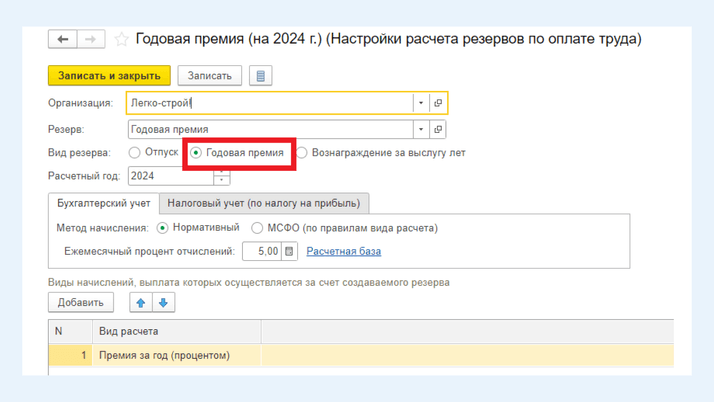
Task: Click row number 1 cell
Action: pos(71,356)
